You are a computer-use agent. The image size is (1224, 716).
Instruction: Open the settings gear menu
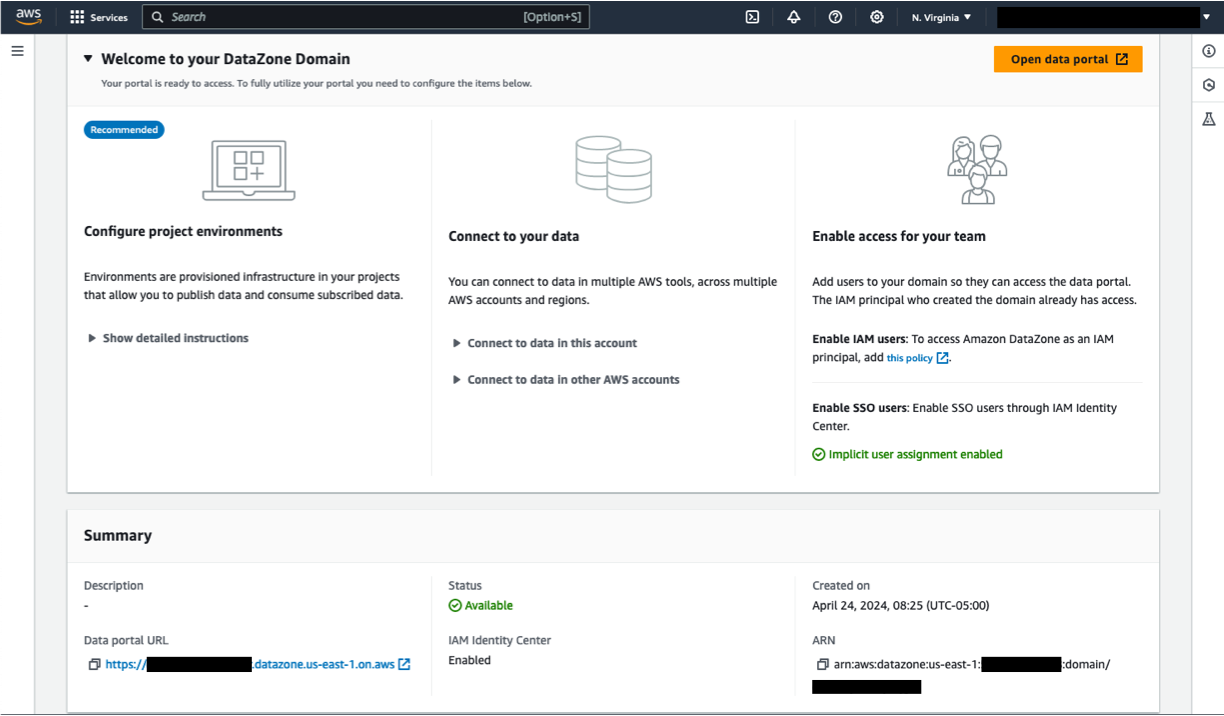click(877, 17)
